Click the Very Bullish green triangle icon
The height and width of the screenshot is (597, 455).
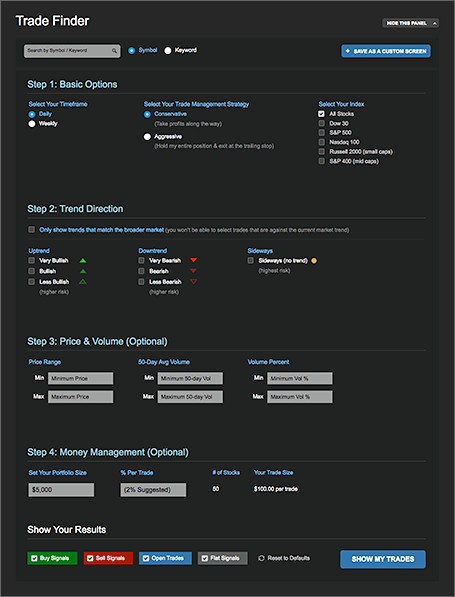click(83, 260)
